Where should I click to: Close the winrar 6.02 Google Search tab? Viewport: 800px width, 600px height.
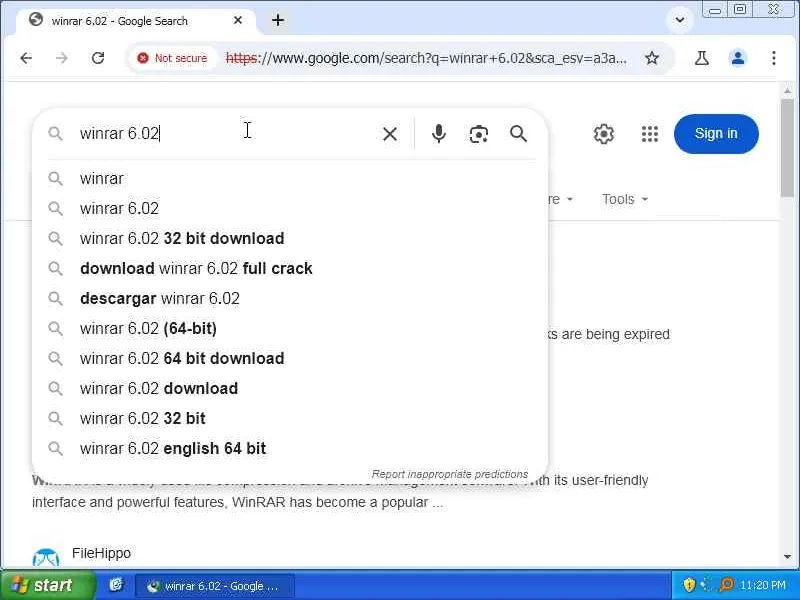(238, 20)
